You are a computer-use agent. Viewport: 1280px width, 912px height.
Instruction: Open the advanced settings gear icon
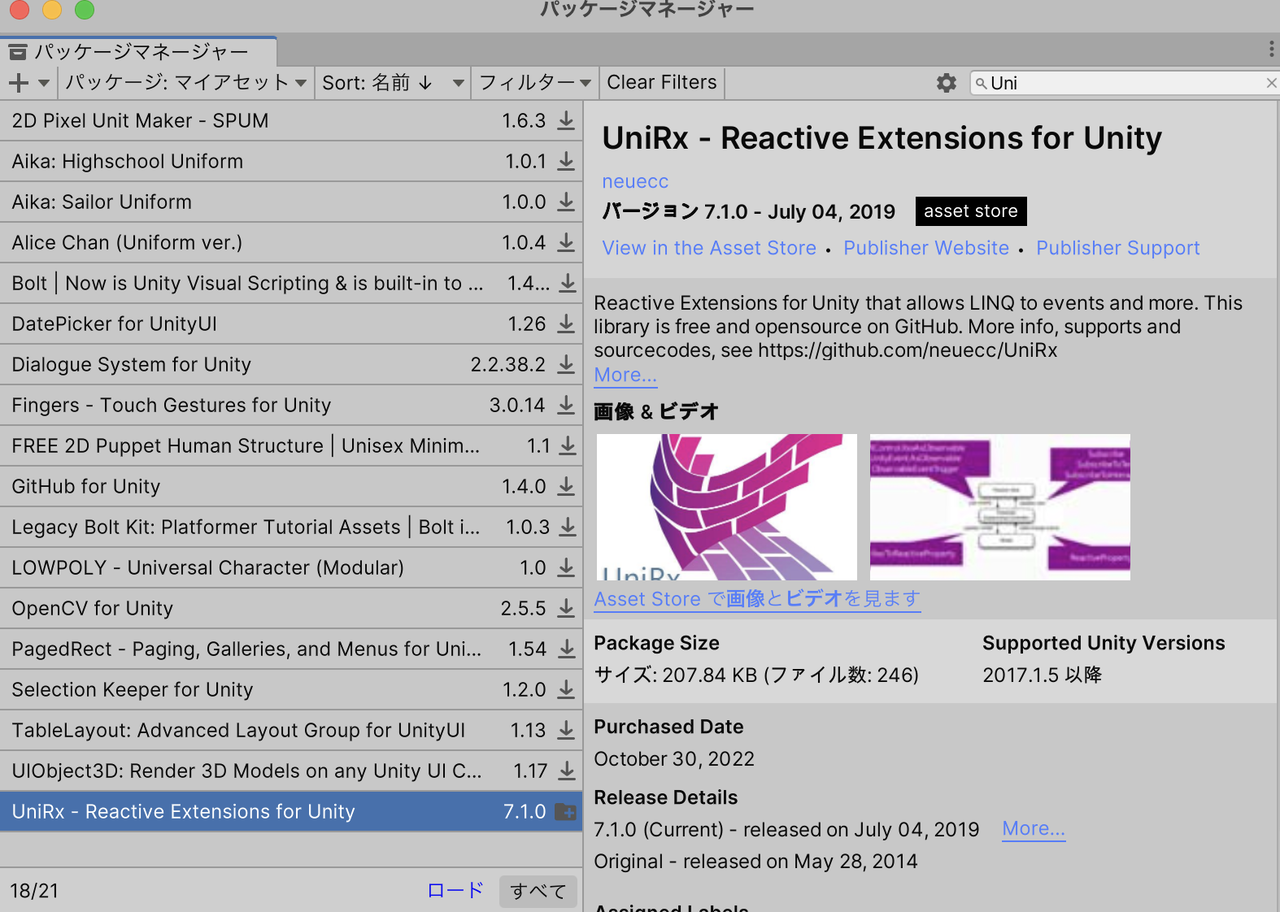point(945,83)
